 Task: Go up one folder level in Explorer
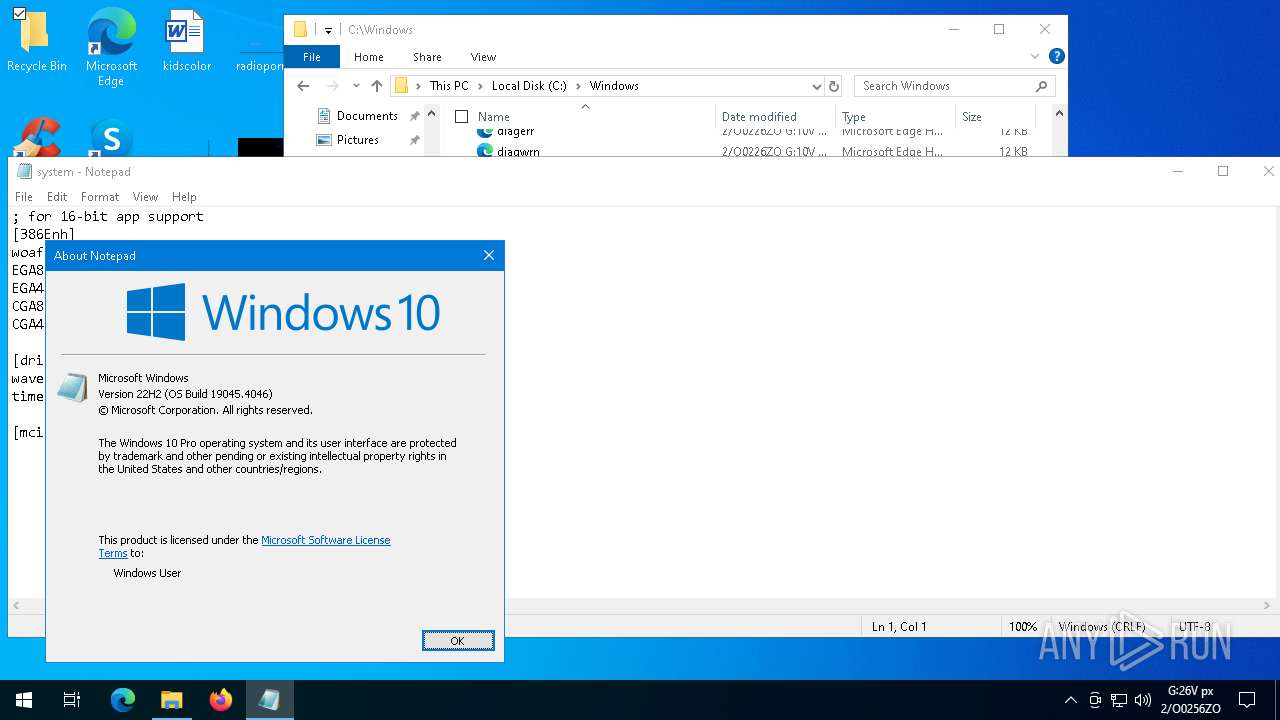pyautogui.click(x=377, y=86)
